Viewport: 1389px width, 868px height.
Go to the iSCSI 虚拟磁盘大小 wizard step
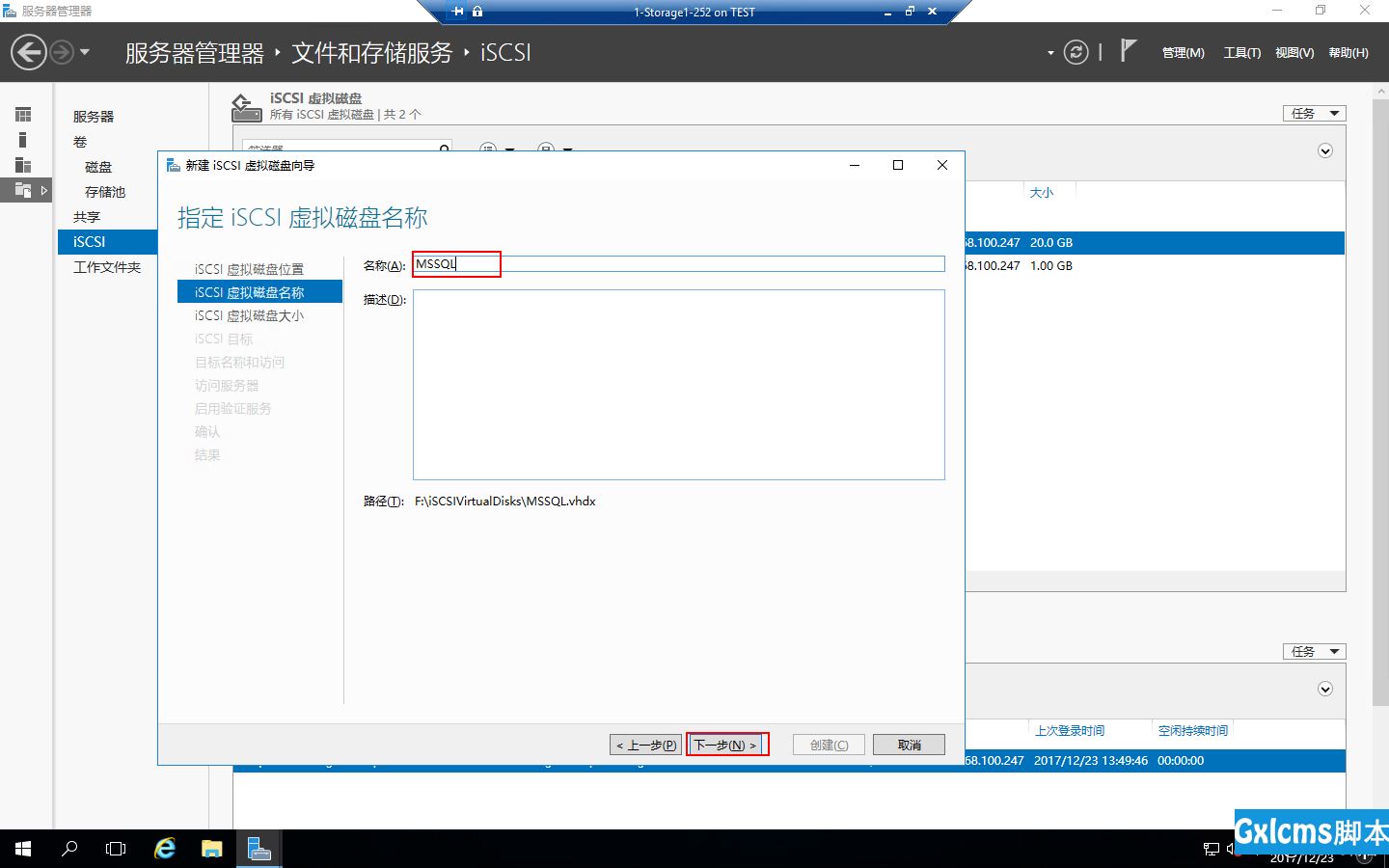249,315
